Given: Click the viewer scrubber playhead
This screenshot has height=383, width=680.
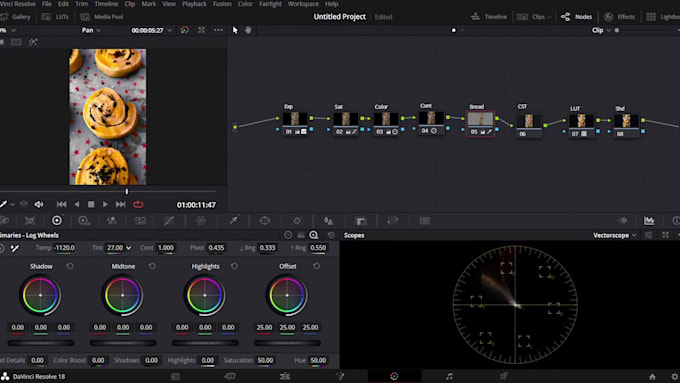Looking at the screenshot, I should 127,191.
